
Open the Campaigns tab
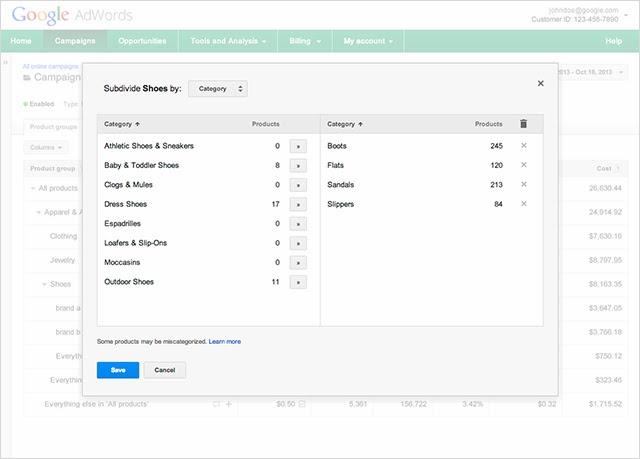click(75, 41)
